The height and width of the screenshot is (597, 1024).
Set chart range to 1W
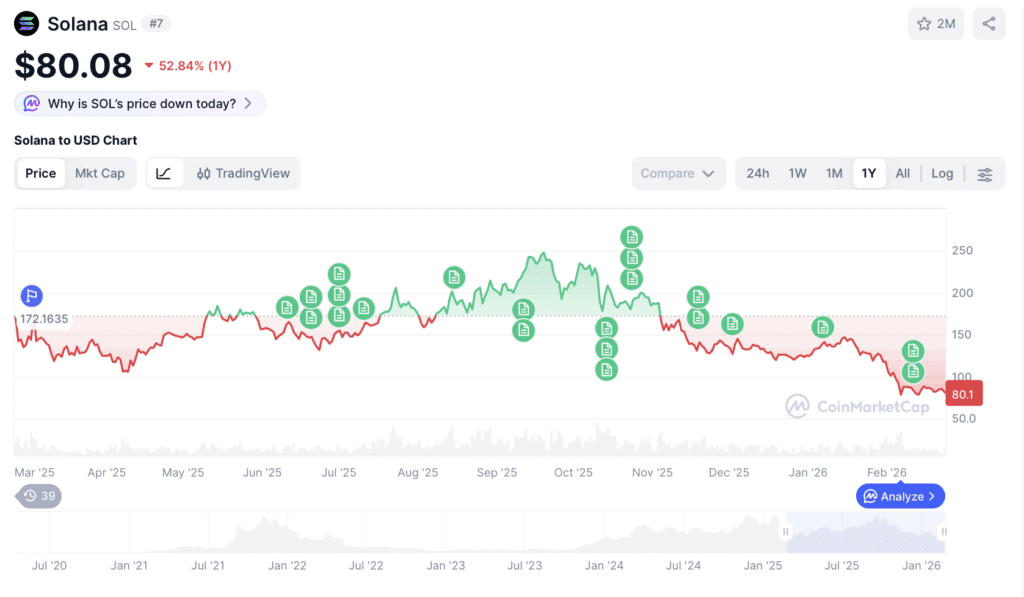tap(797, 173)
